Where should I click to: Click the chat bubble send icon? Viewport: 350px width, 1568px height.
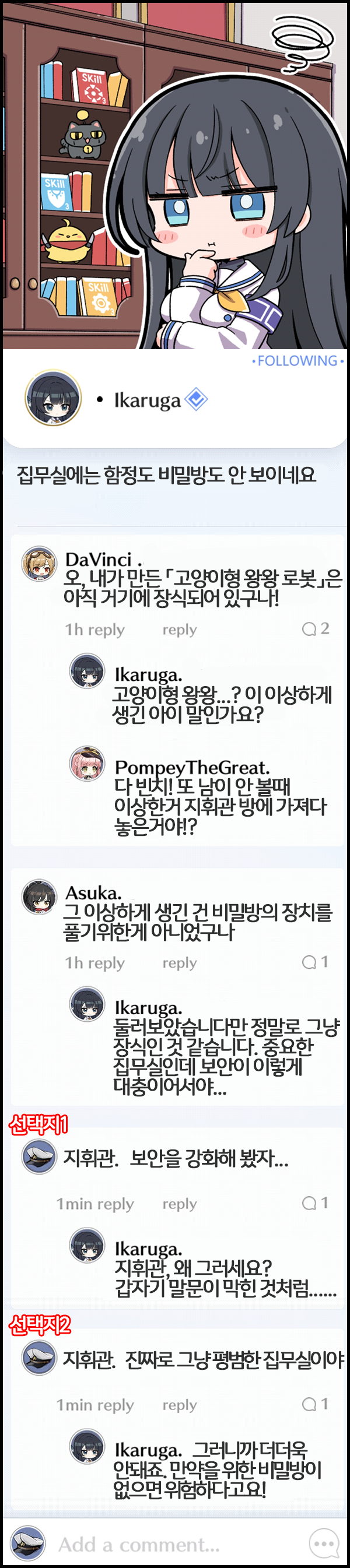[324, 1544]
